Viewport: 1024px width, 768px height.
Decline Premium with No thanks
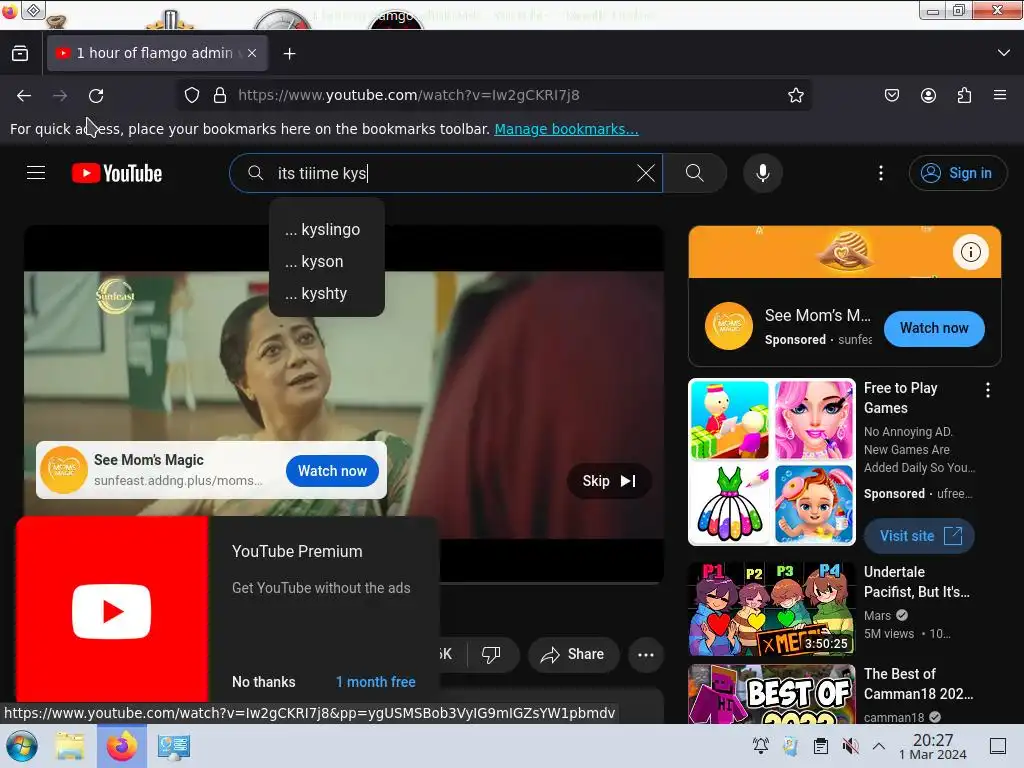coord(264,682)
